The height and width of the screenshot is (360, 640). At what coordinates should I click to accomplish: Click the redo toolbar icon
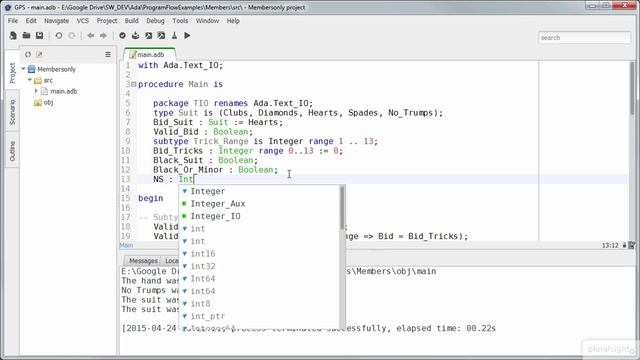[72, 36]
